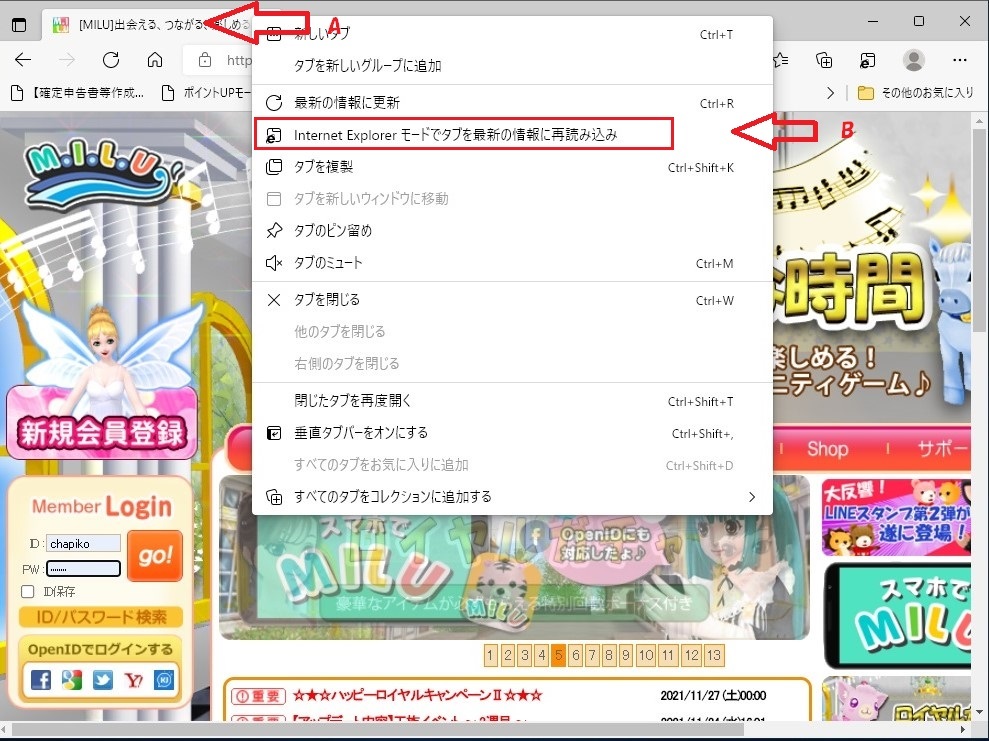Select banner slide number 3
The width and height of the screenshot is (989, 741).
click(525, 655)
